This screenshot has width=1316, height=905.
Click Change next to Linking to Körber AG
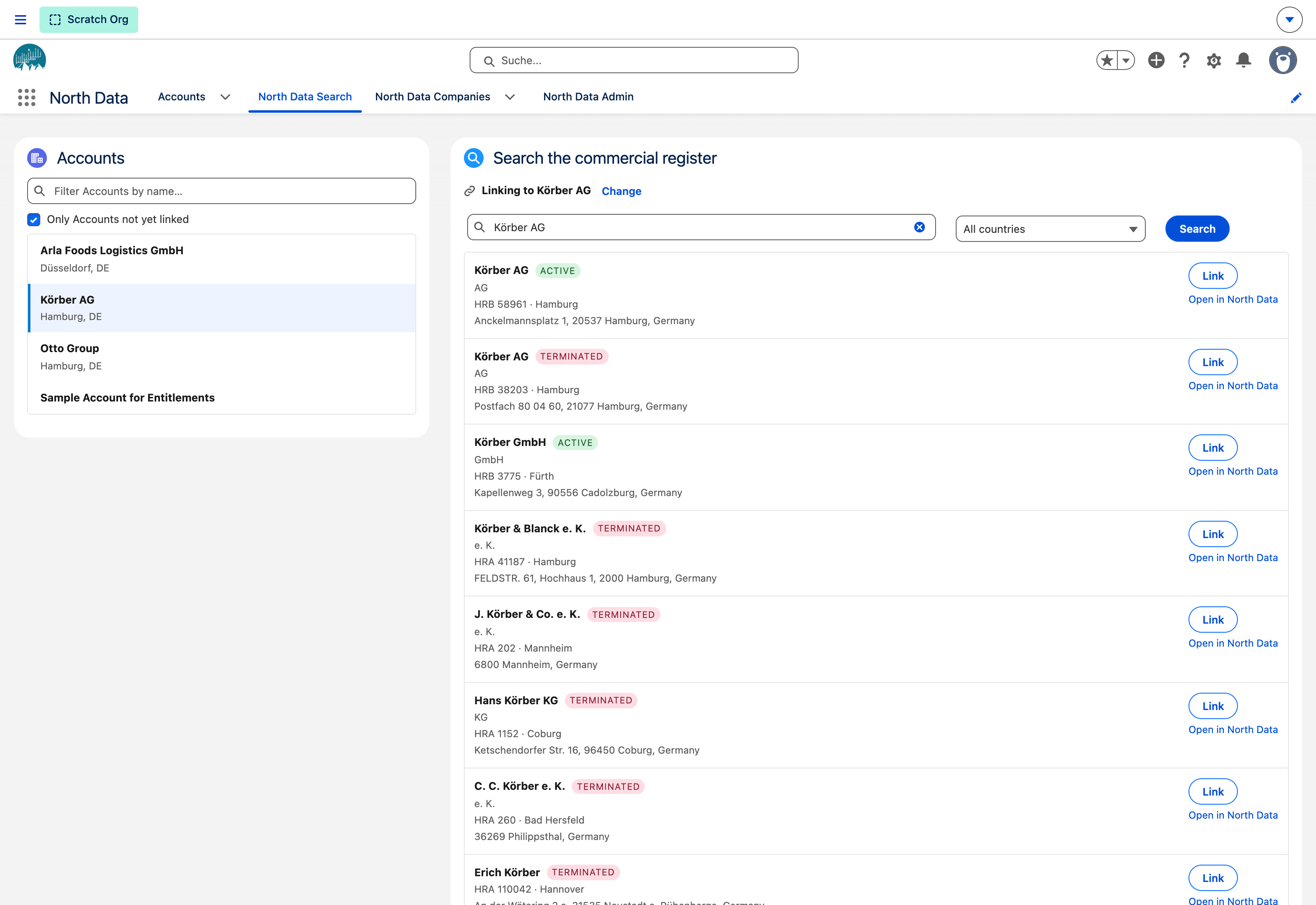pos(621,192)
